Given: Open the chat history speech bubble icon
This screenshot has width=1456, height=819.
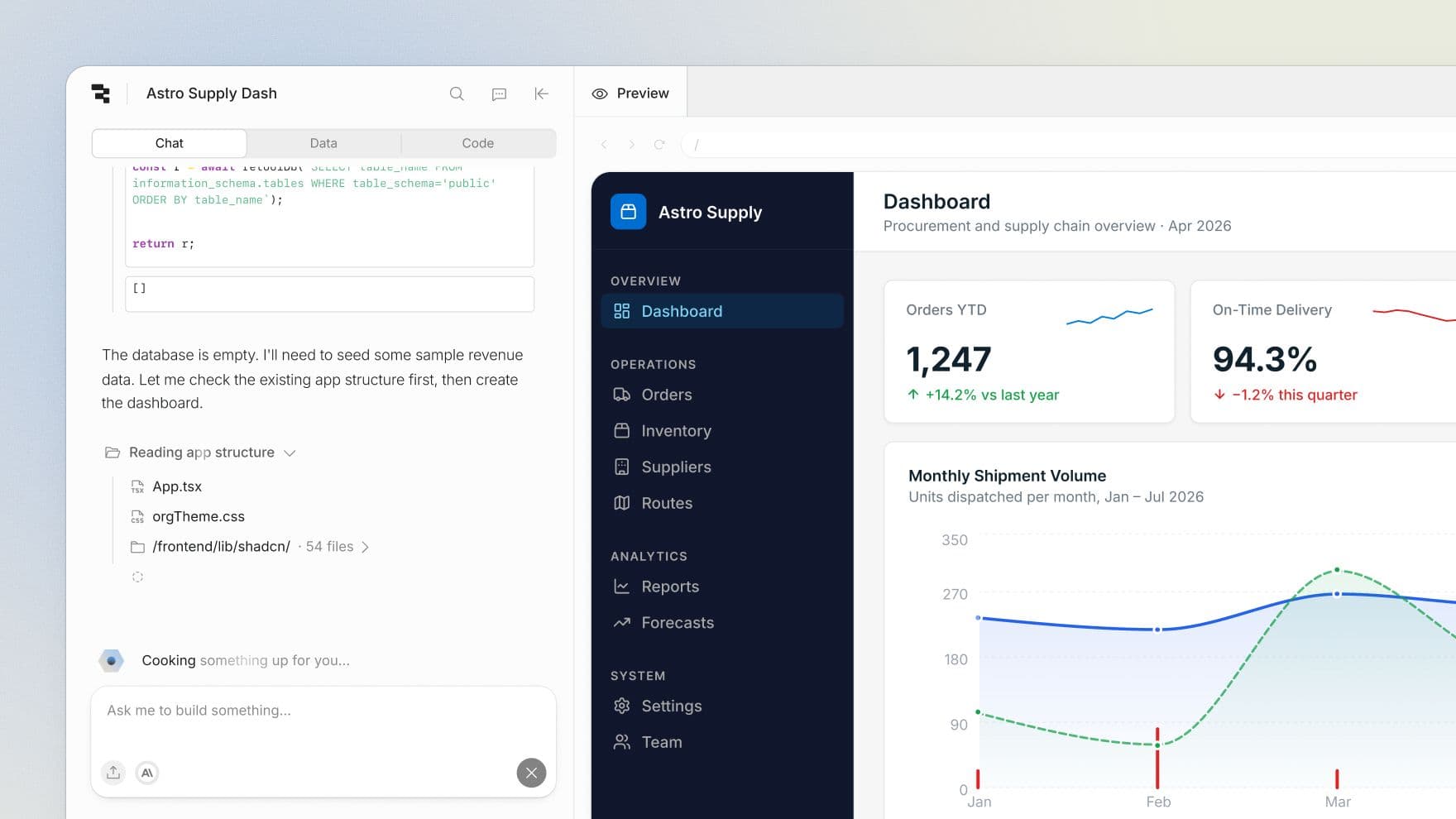Looking at the screenshot, I should [x=499, y=93].
